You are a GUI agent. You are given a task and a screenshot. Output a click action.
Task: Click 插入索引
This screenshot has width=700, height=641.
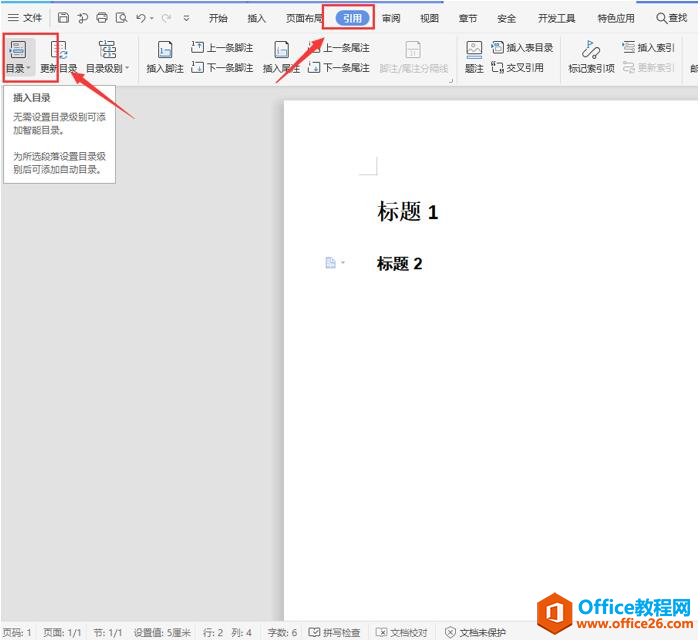[648, 47]
